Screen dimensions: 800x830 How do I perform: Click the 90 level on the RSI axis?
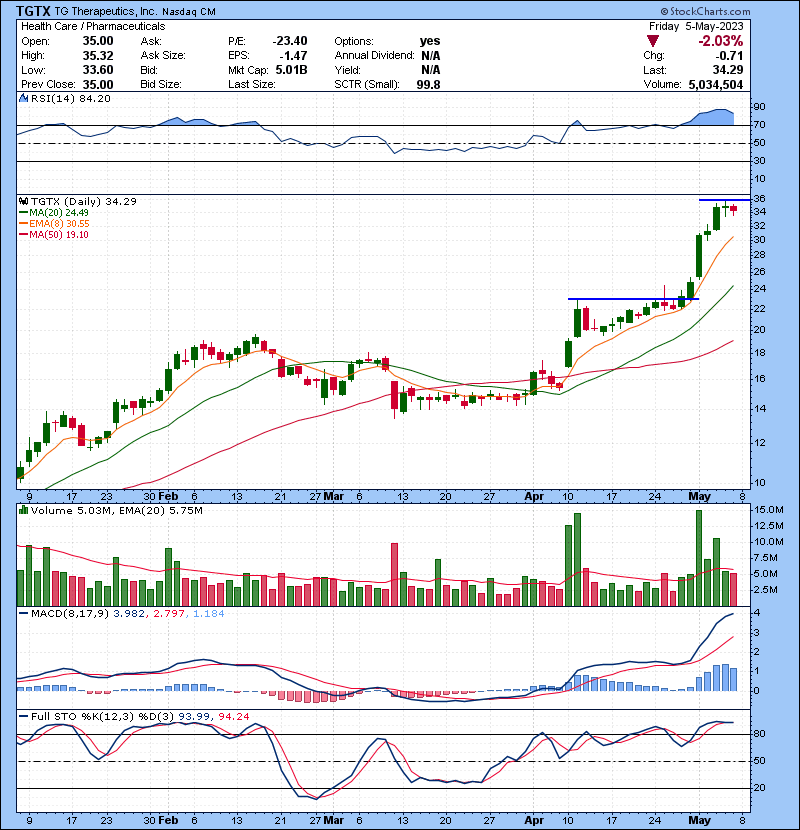[760, 106]
